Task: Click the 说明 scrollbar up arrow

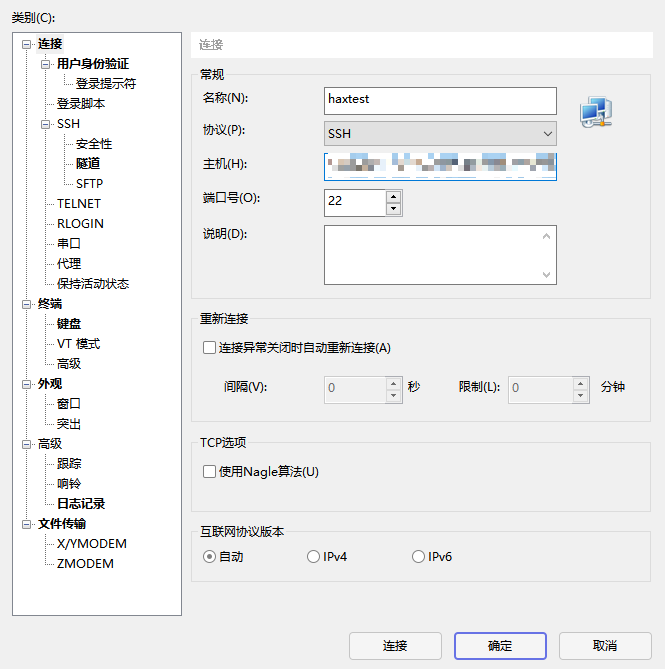Action: tap(546, 236)
